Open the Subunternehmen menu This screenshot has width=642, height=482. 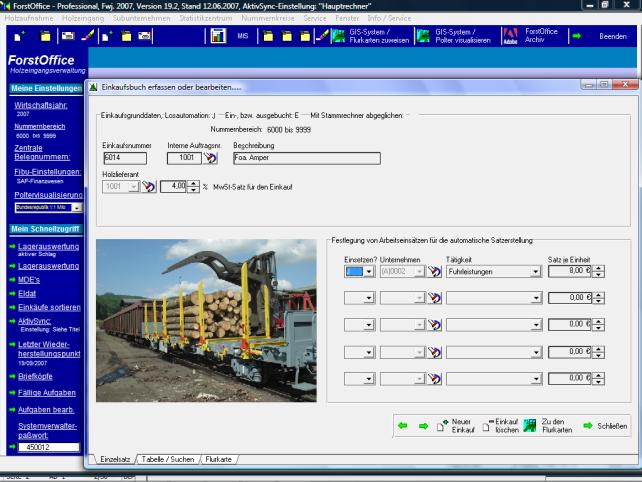point(141,18)
